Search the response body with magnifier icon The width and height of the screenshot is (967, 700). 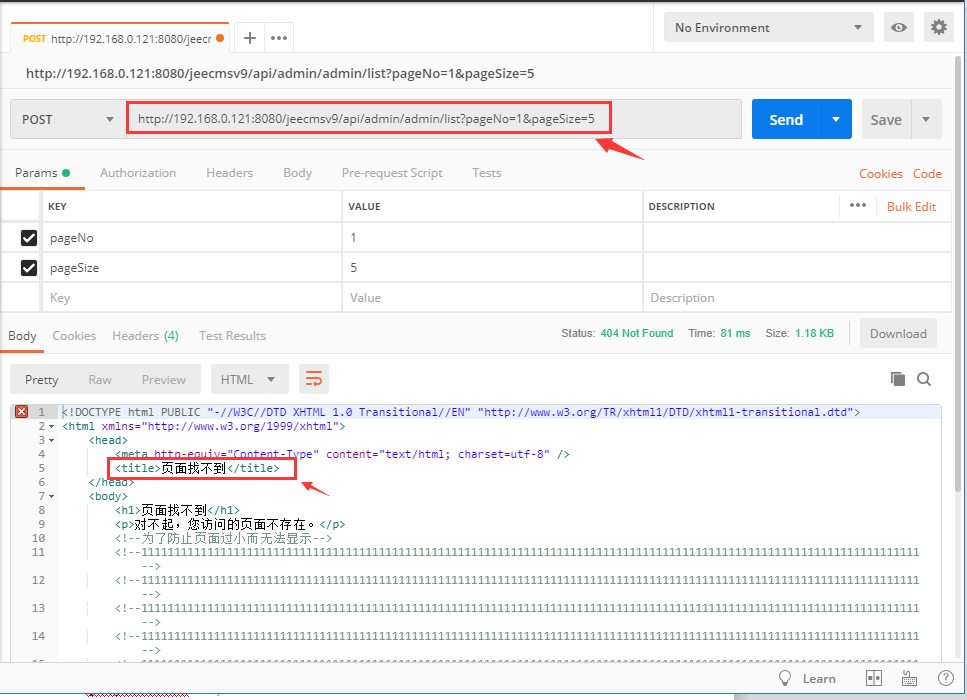(924, 379)
